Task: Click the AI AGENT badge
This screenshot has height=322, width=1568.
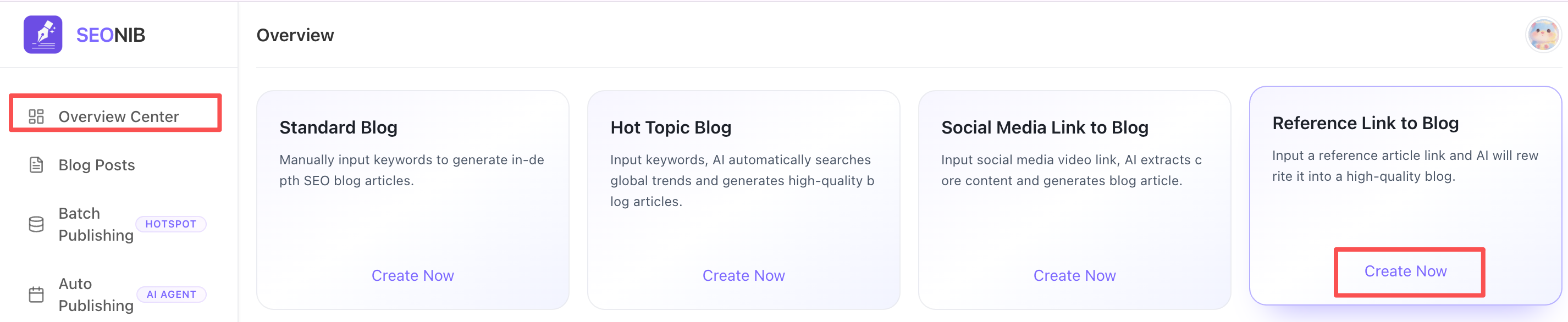Action: pyautogui.click(x=172, y=295)
